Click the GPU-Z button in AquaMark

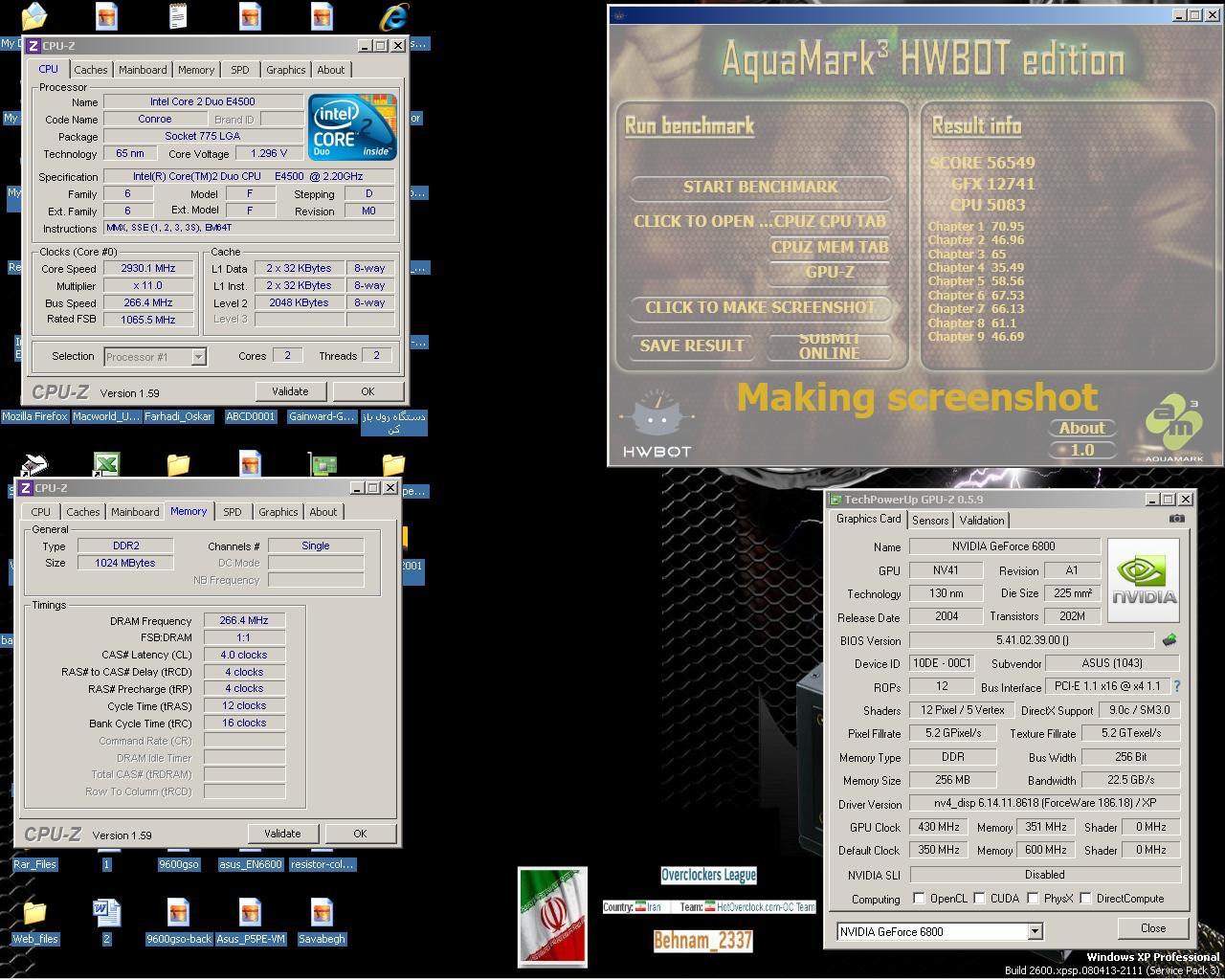pyautogui.click(x=830, y=272)
